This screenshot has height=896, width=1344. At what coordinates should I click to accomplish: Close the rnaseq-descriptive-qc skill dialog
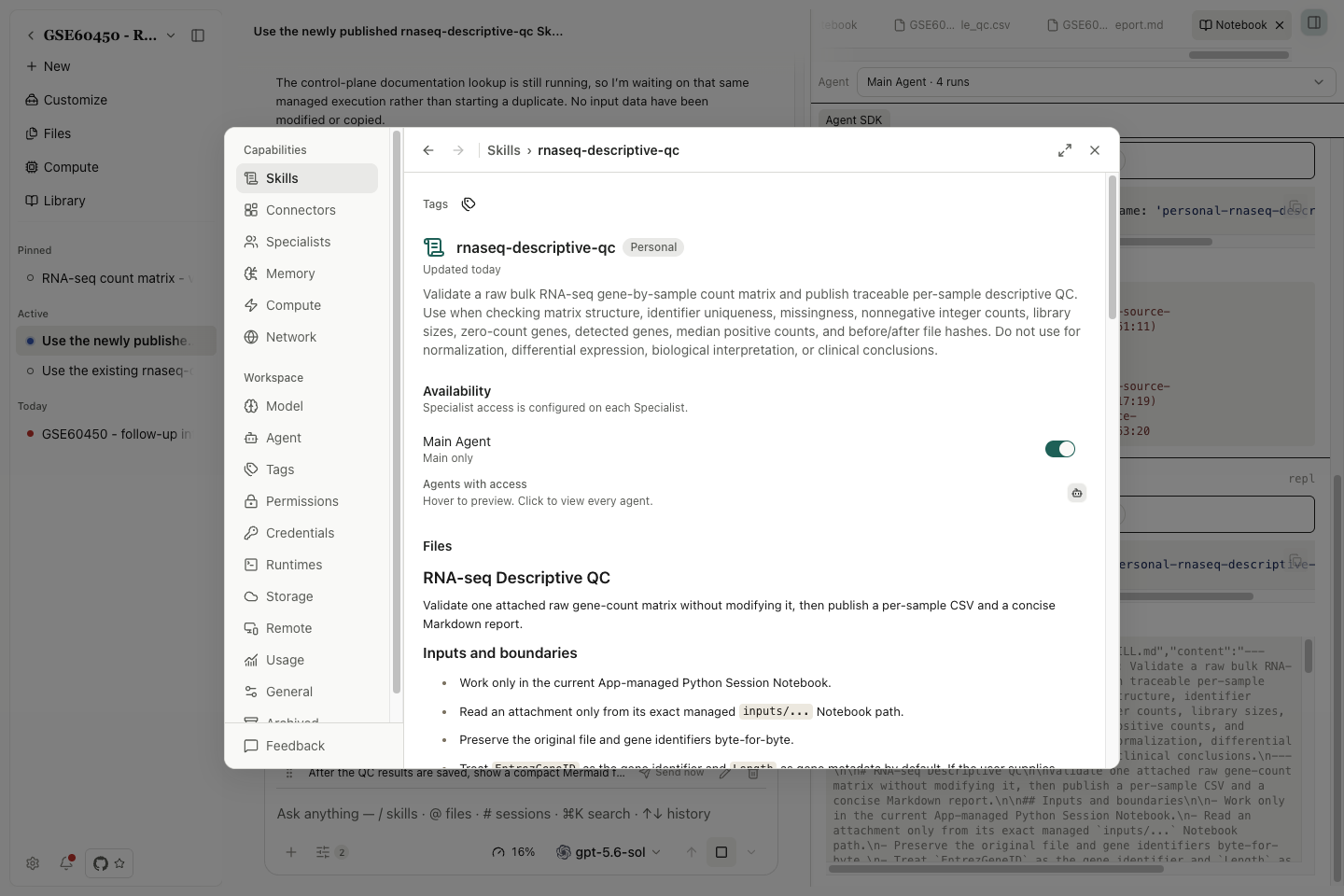click(x=1095, y=150)
